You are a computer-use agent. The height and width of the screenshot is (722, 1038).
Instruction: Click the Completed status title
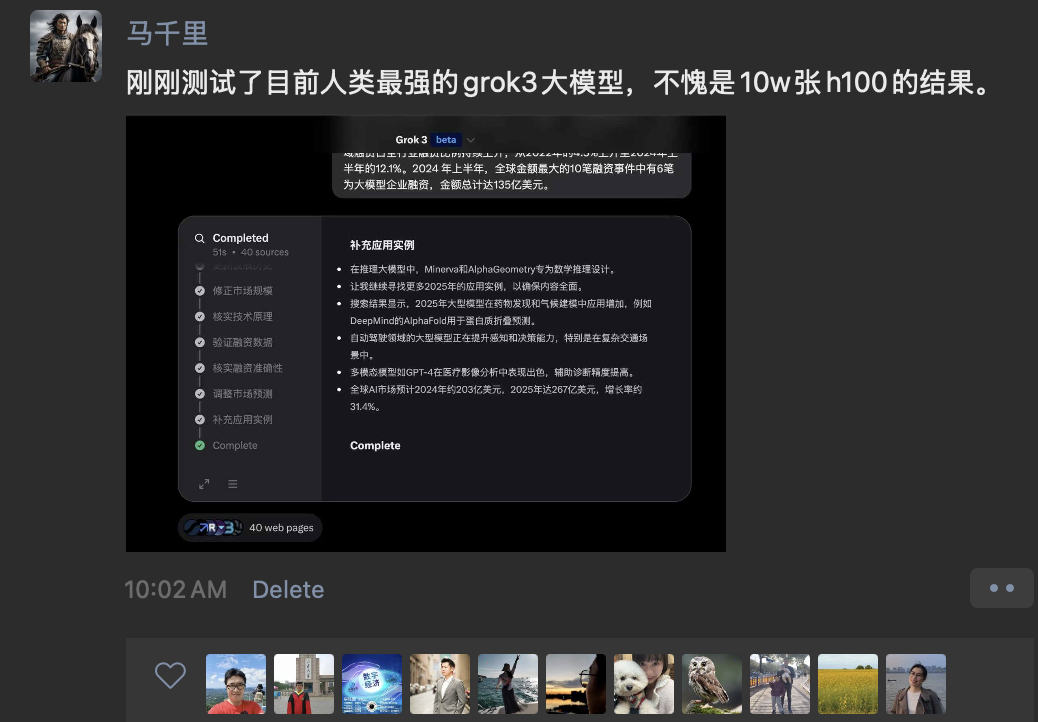240,238
